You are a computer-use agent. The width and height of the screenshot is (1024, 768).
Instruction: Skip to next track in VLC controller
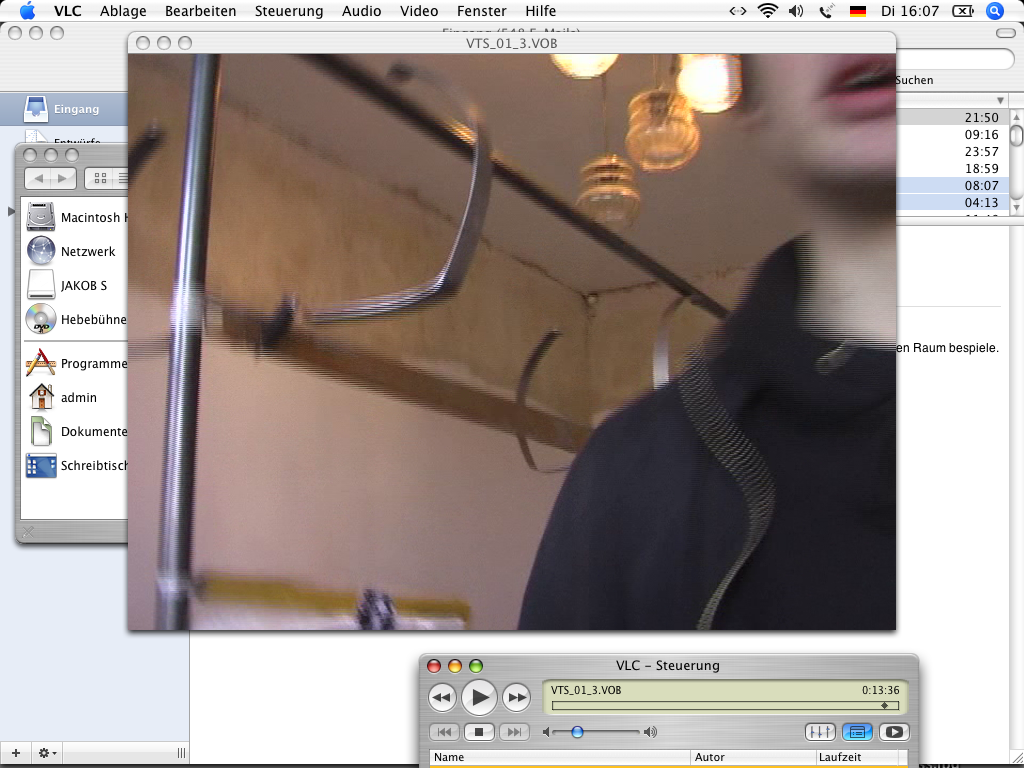(513, 732)
